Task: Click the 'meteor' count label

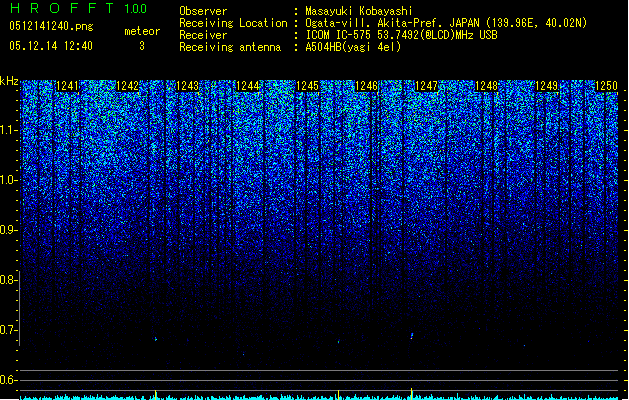Action: point(142,31)
